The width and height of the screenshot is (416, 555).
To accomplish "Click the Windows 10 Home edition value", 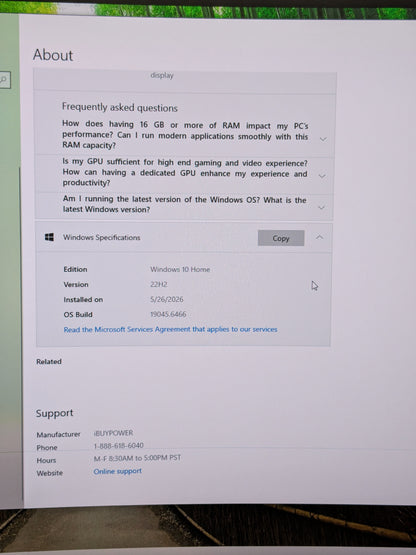I will [x=180, y=269].
